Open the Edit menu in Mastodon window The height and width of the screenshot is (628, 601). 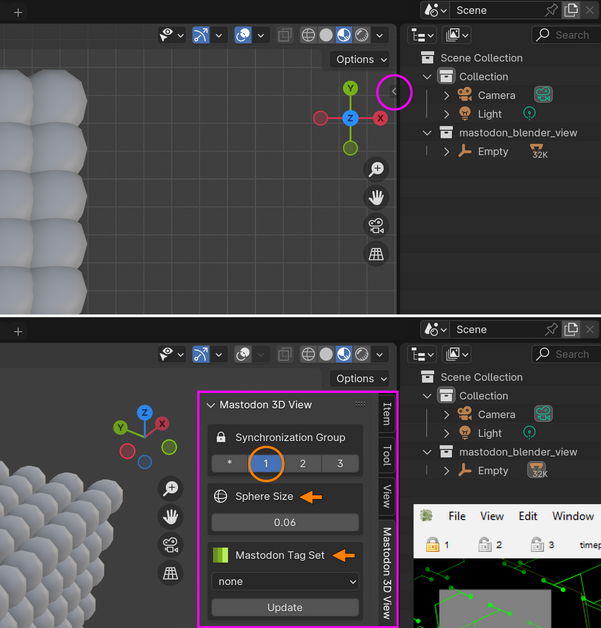[528, 516]
